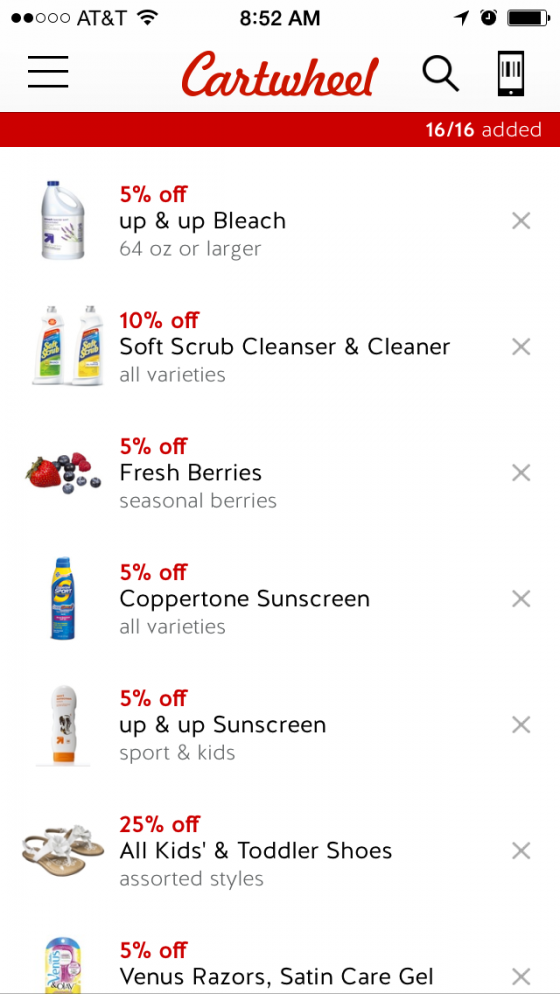Open the up & up Bleach bottle thumbnail
This screenshot has width=560, height=994.
(x=63, y=220)
